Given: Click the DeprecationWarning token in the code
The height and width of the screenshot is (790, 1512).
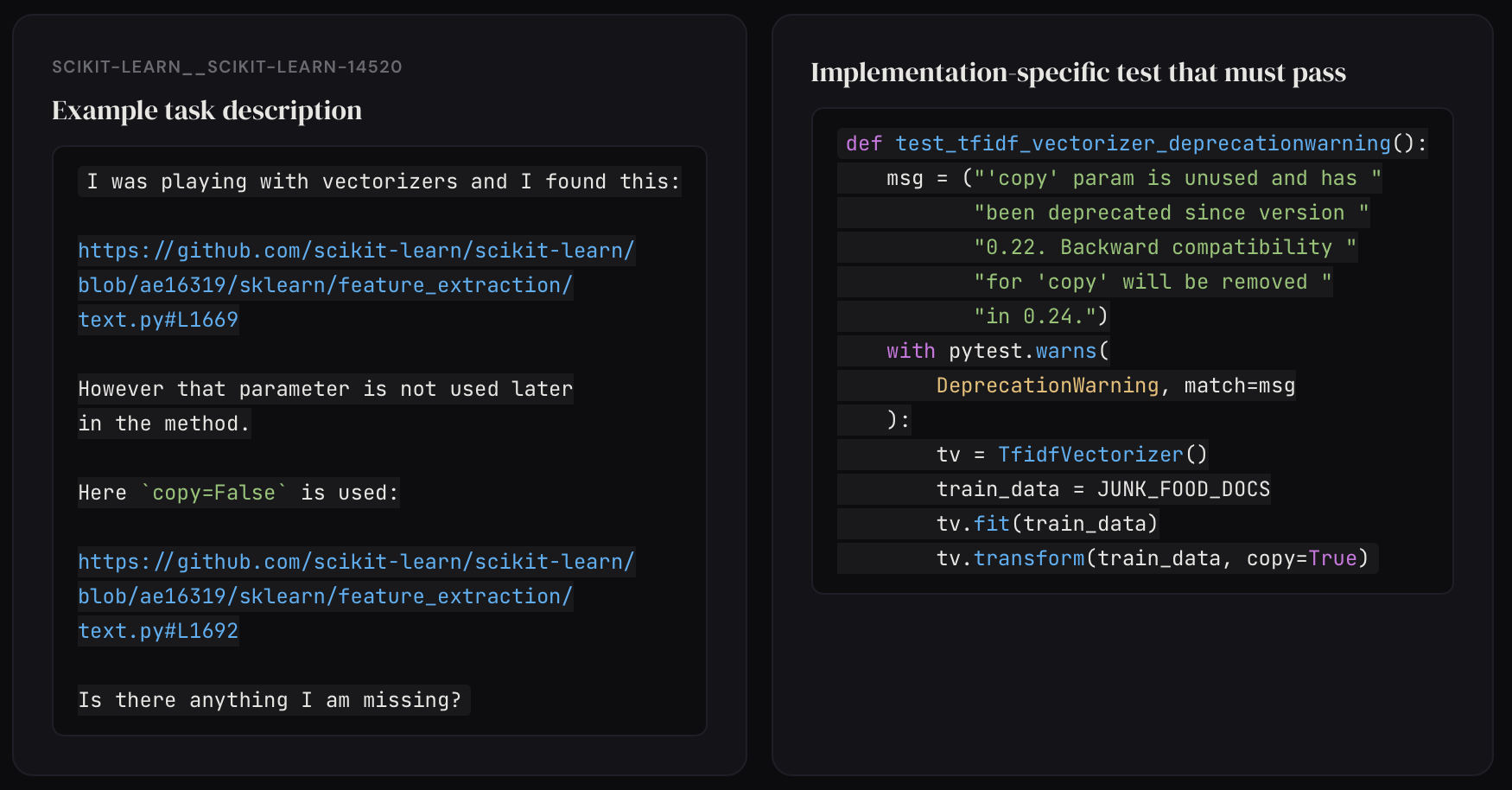Looking at the screenshot, I should click(1047, 385).
